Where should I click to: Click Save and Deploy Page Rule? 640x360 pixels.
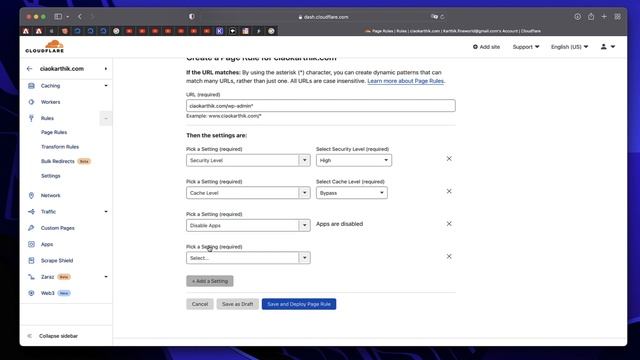click(x=299, y=304)
